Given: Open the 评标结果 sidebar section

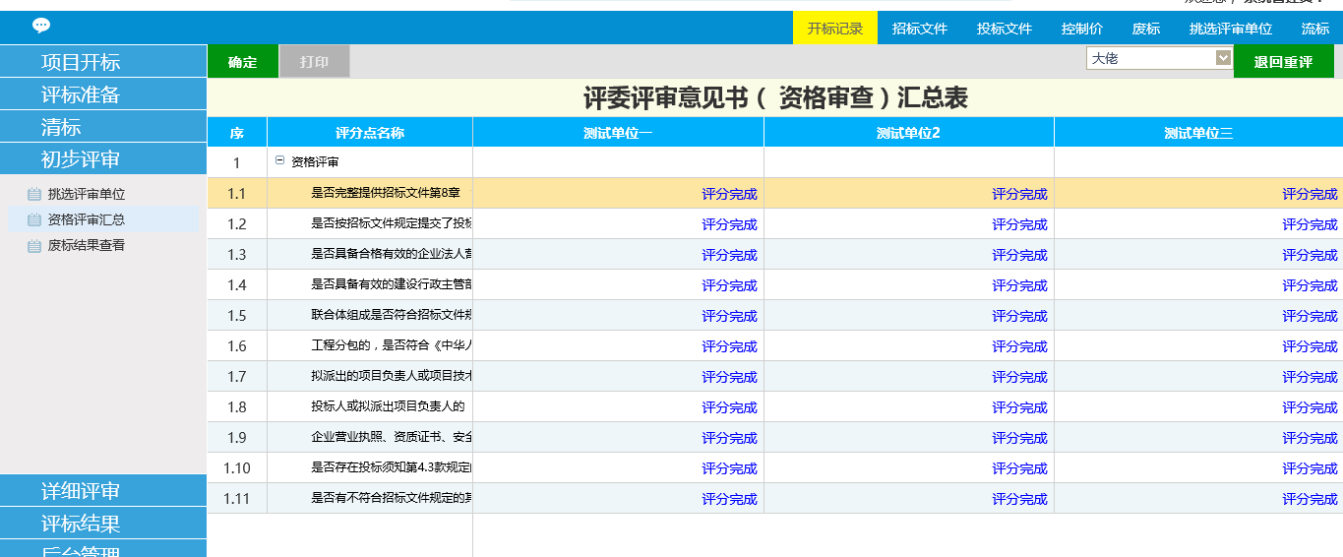Looking at the screenshot, I should [103, 523].
